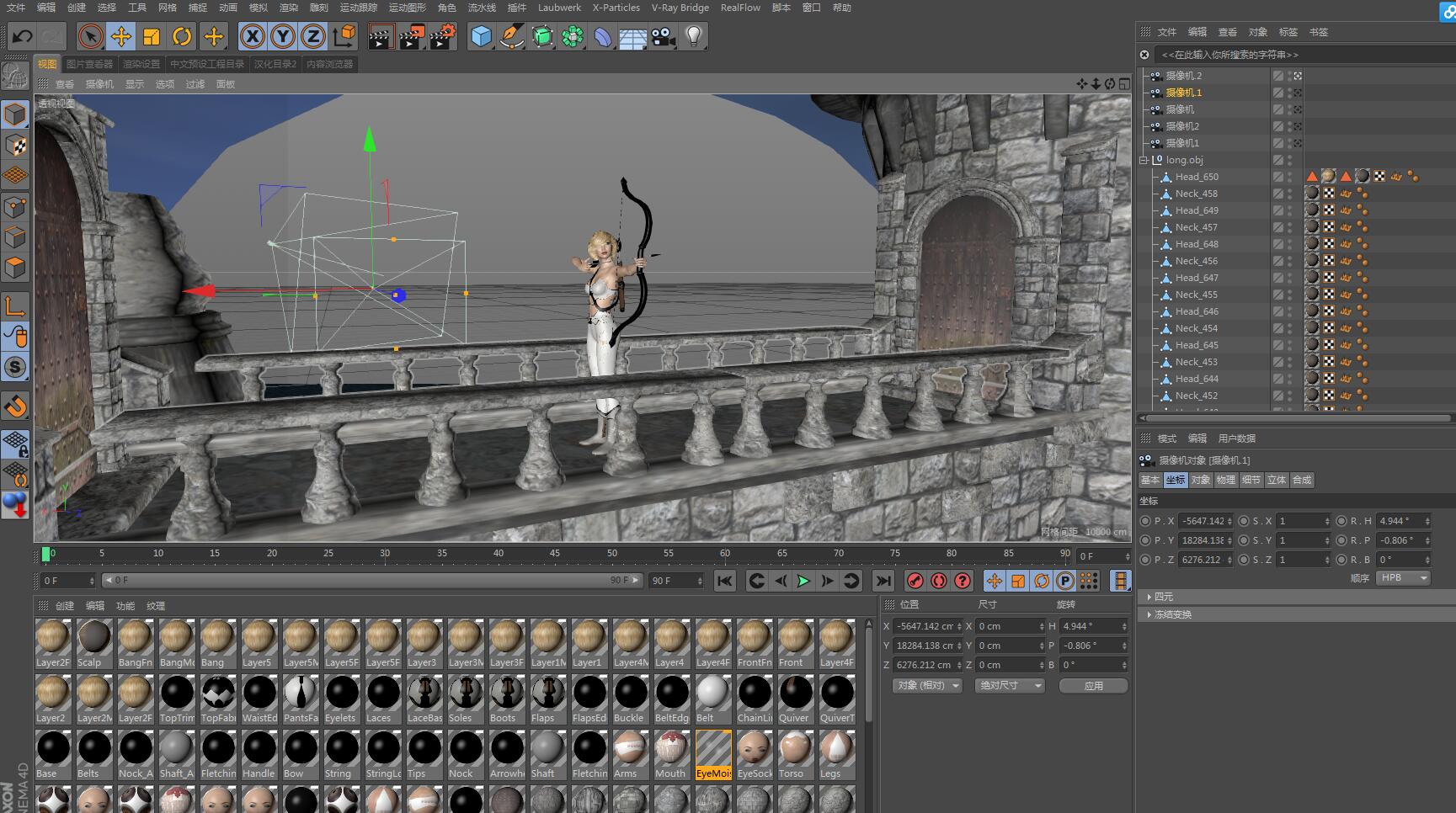Screen dimensions: 1456x813
Task: Activate the Rotate tool icon
Action: [x=182, y=36]
